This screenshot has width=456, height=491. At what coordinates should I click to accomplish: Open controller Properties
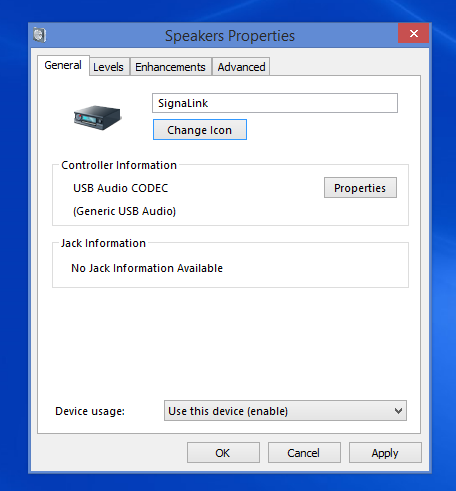point(360,188)
